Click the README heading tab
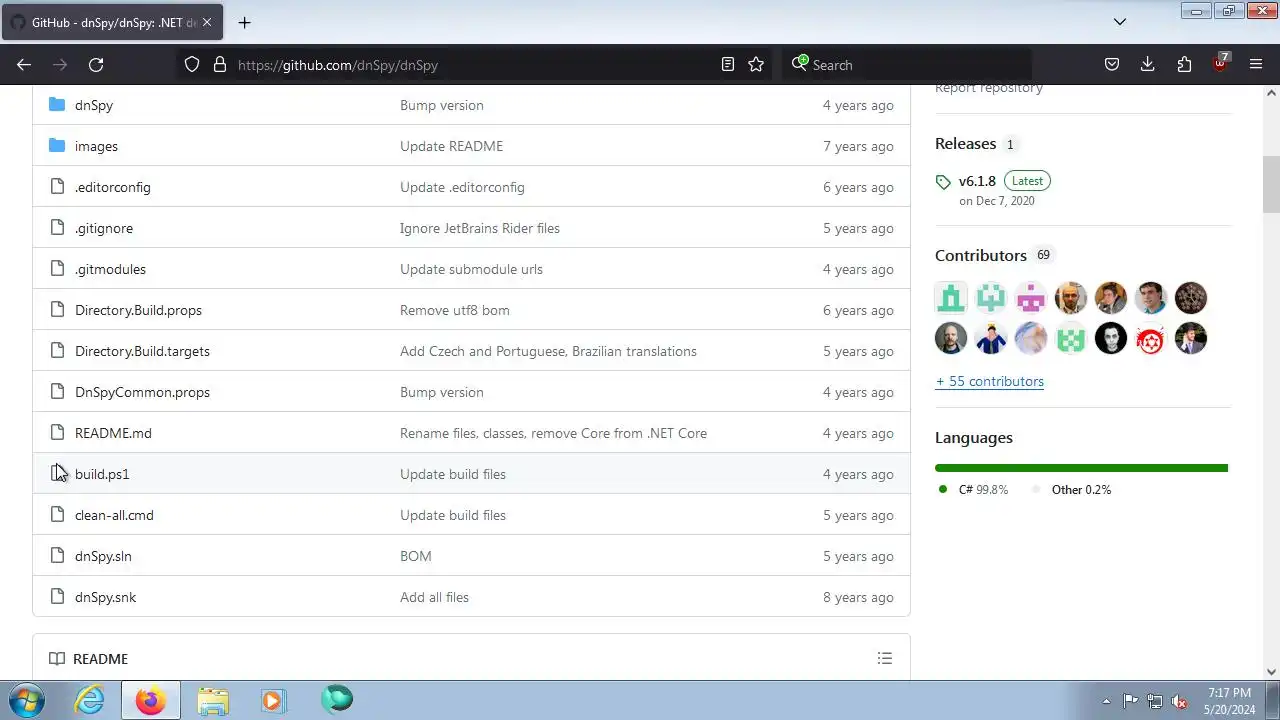This screenshot has width=1280, height=720. tap(89, 659)
